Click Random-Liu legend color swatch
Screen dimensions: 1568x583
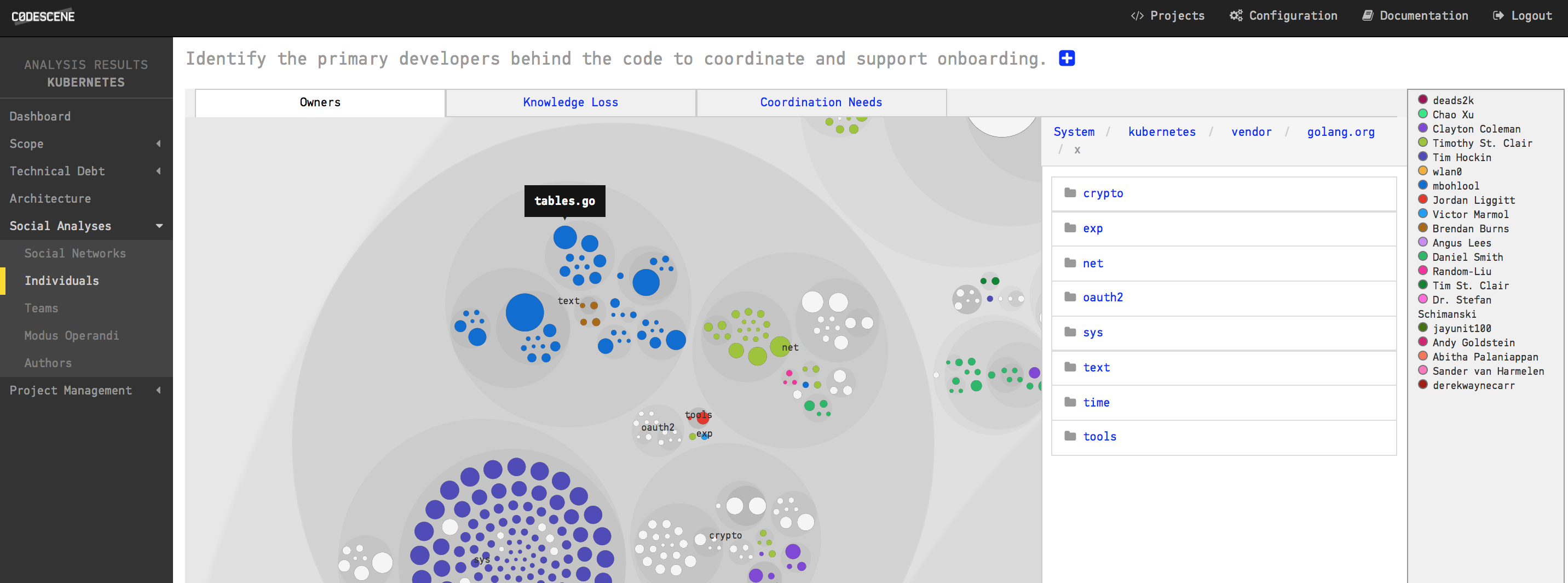pyautogui.click(x=1422, y=271)
